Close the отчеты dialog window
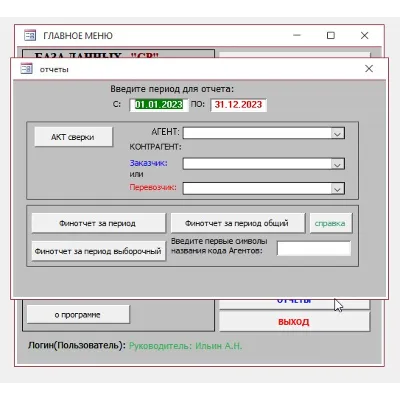Image resolution: width=400 pixels, height=400 pixels. pyautogui.click(x=369, y=69)
